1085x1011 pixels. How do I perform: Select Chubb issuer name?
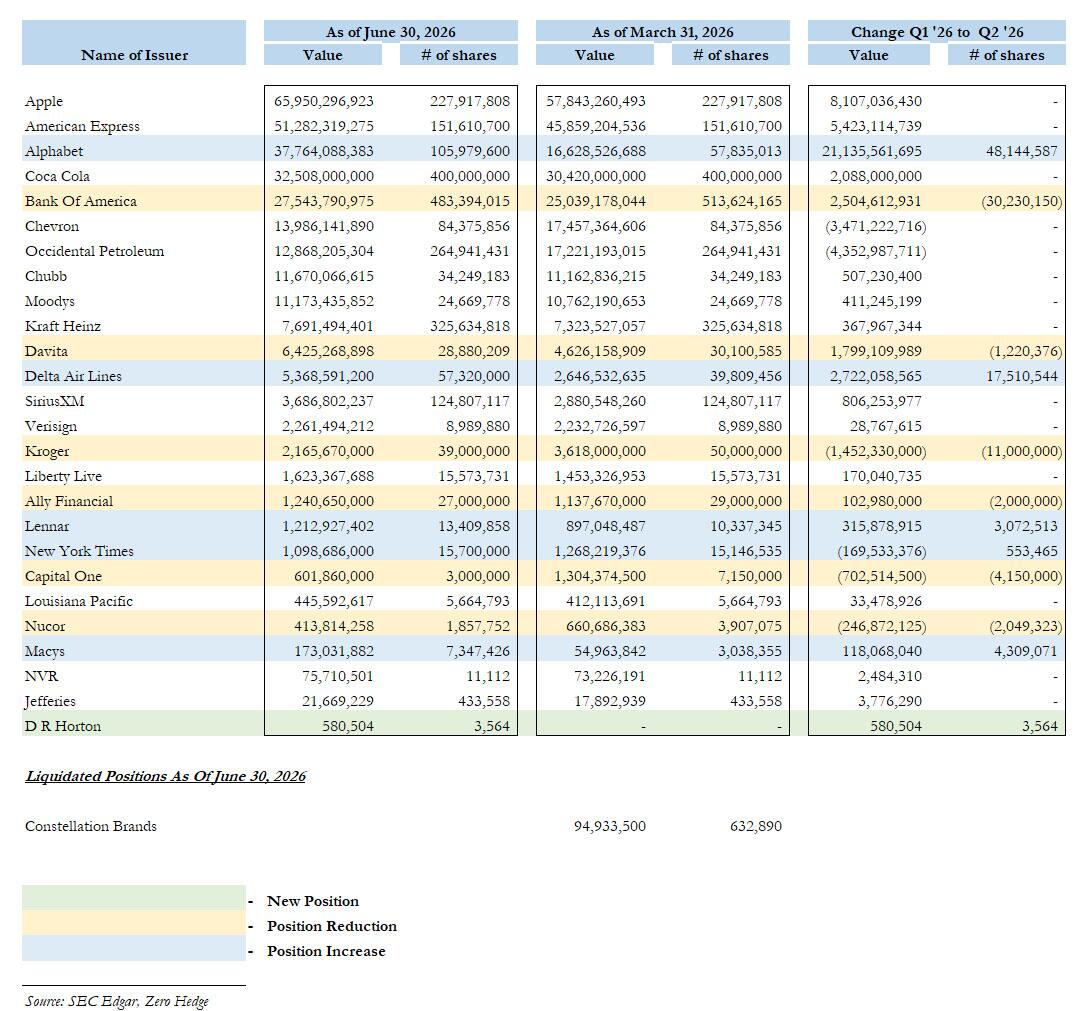(46, 276)
